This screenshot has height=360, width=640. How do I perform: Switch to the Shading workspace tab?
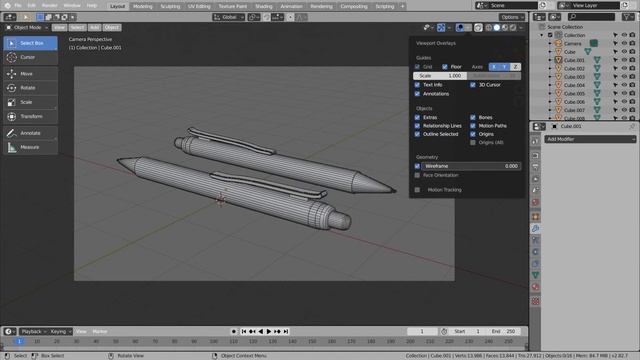264,6
